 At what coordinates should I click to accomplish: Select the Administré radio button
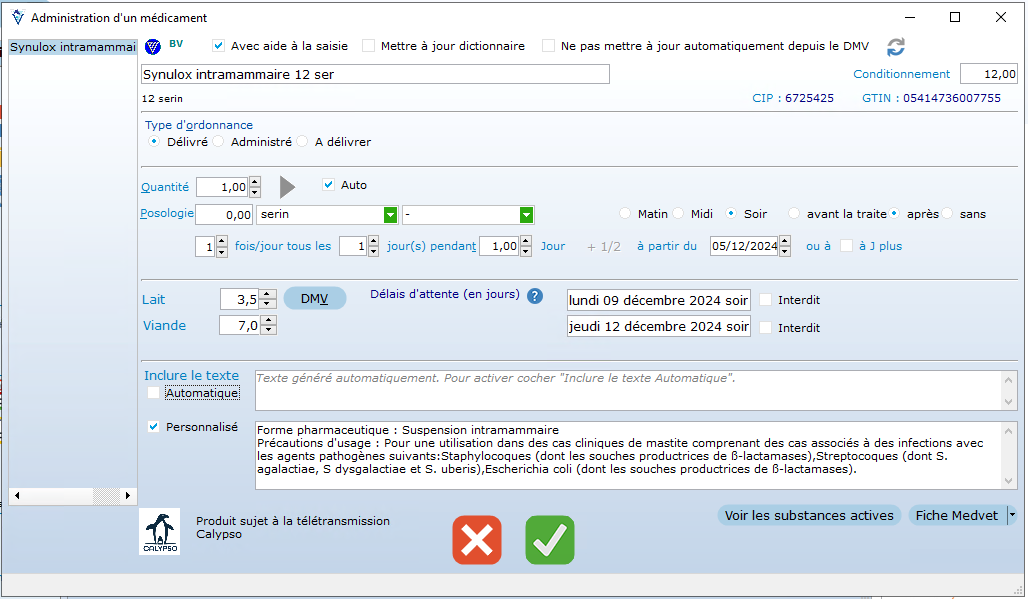tap(218, 142)
